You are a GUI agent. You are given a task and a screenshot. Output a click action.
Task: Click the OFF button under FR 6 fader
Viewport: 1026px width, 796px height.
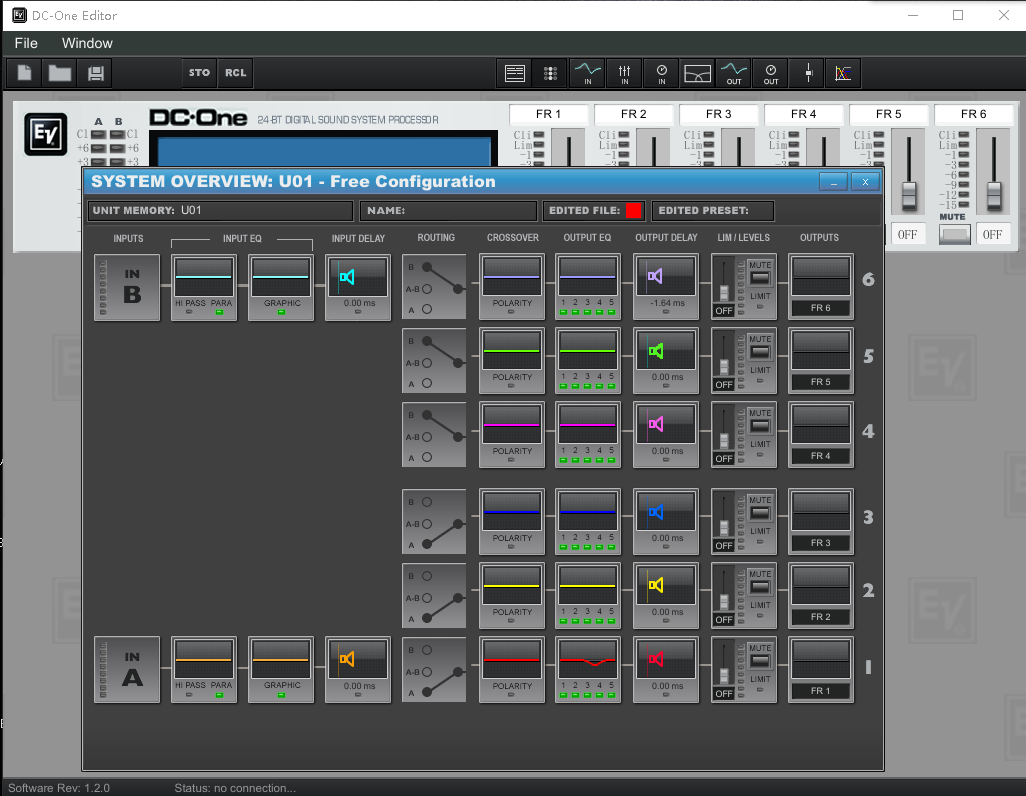(993, 234)
